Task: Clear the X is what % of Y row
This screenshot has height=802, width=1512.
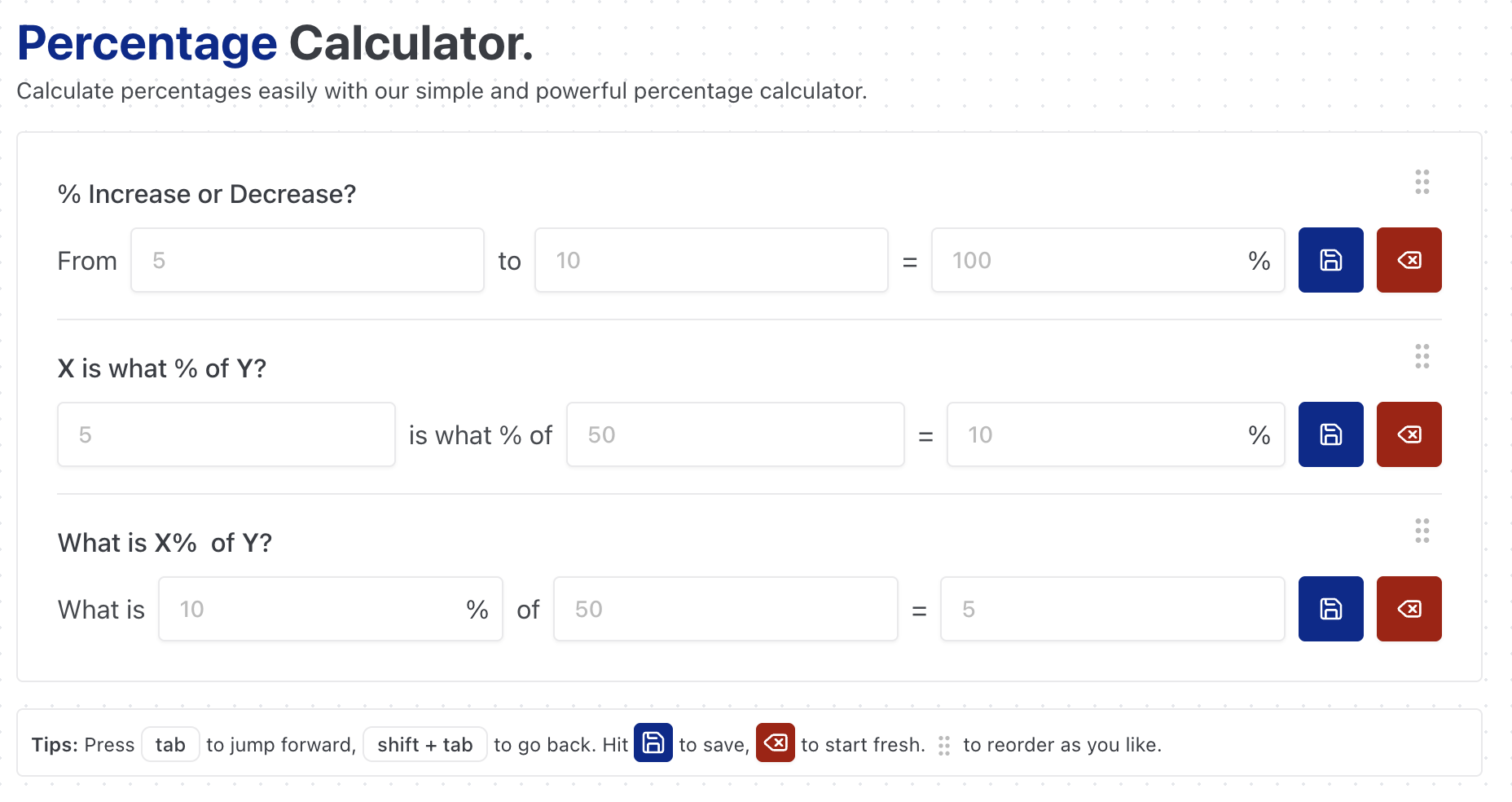Action: (1409, 434)
